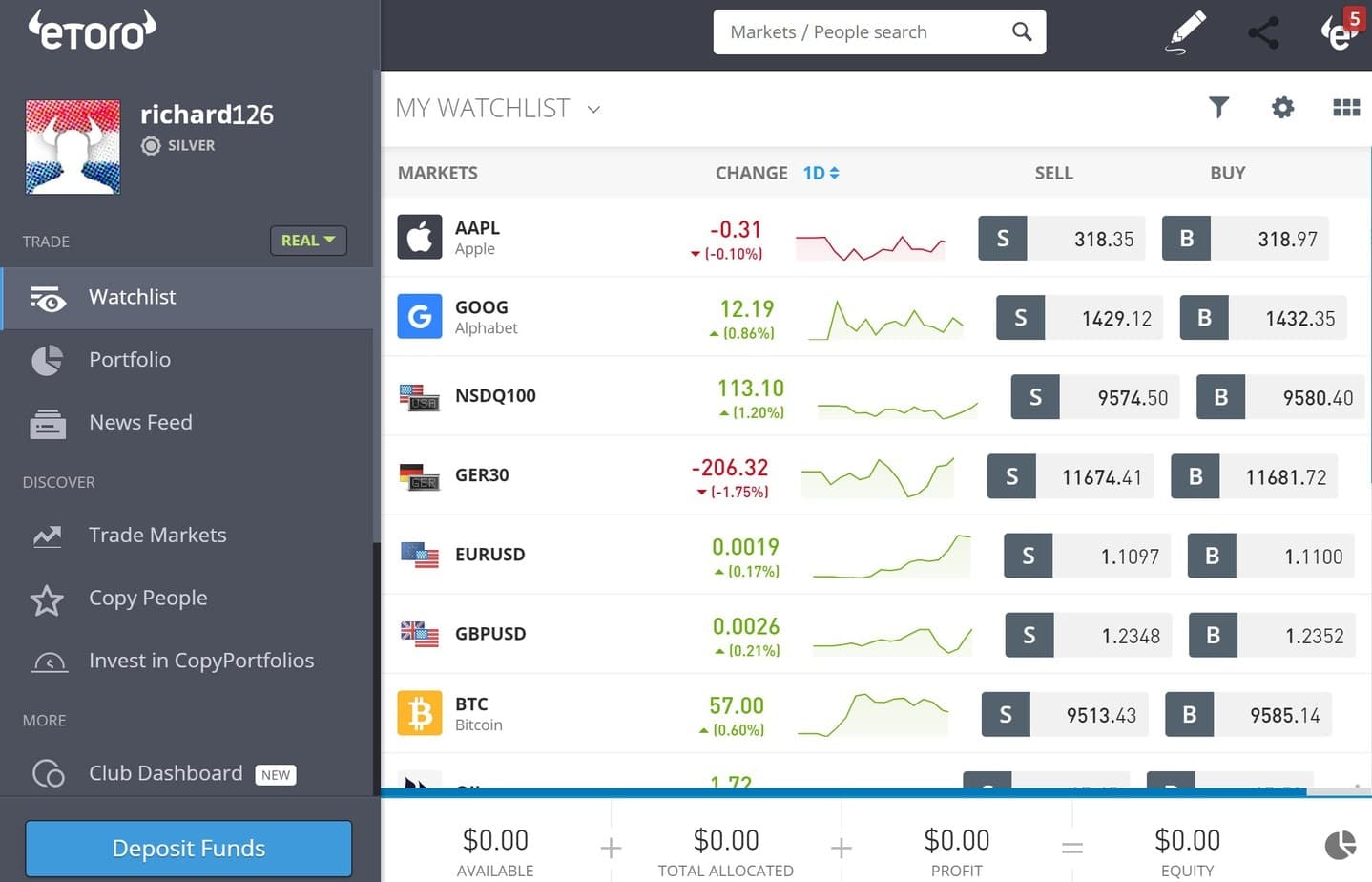Click the CopyPortfolios gauge icon

point(50,662)
